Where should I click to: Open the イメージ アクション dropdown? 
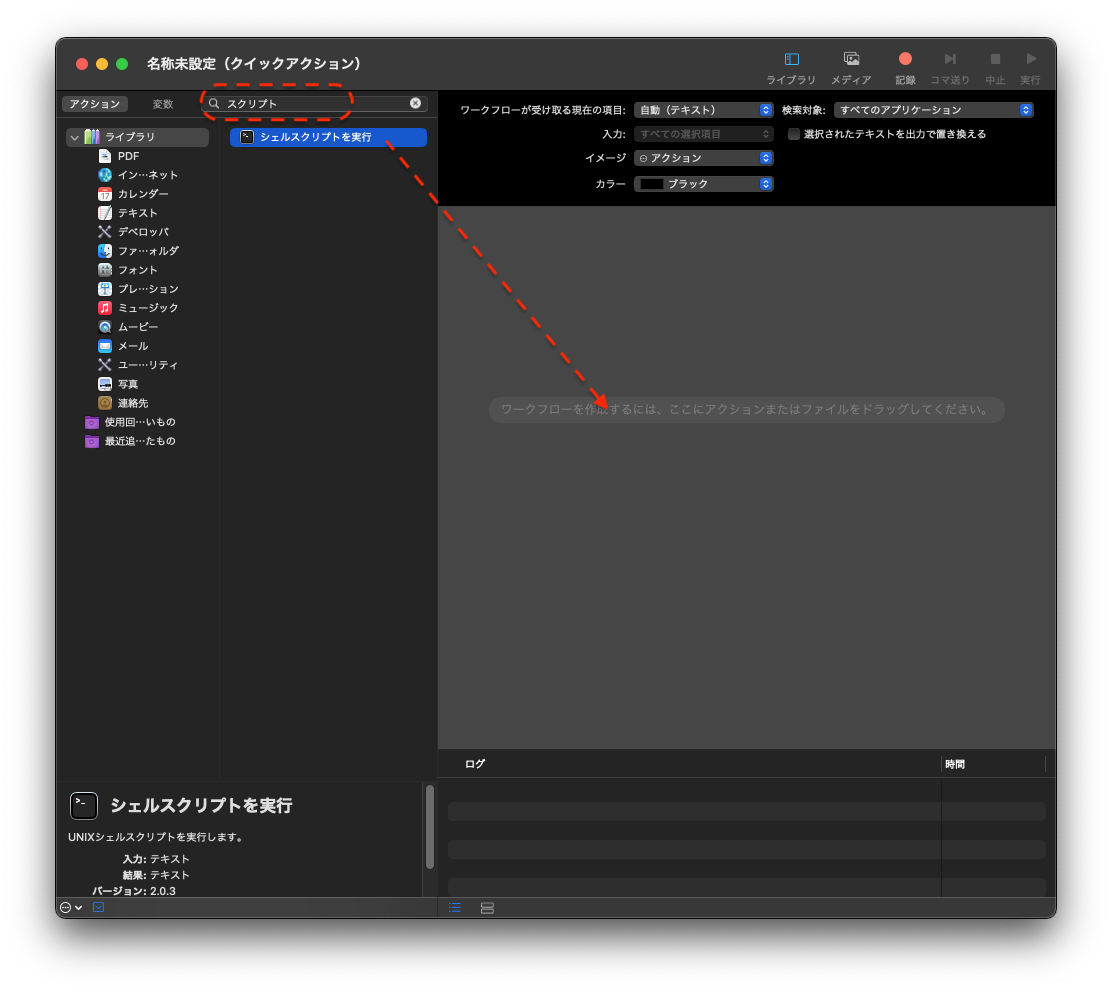pos(704,158)
